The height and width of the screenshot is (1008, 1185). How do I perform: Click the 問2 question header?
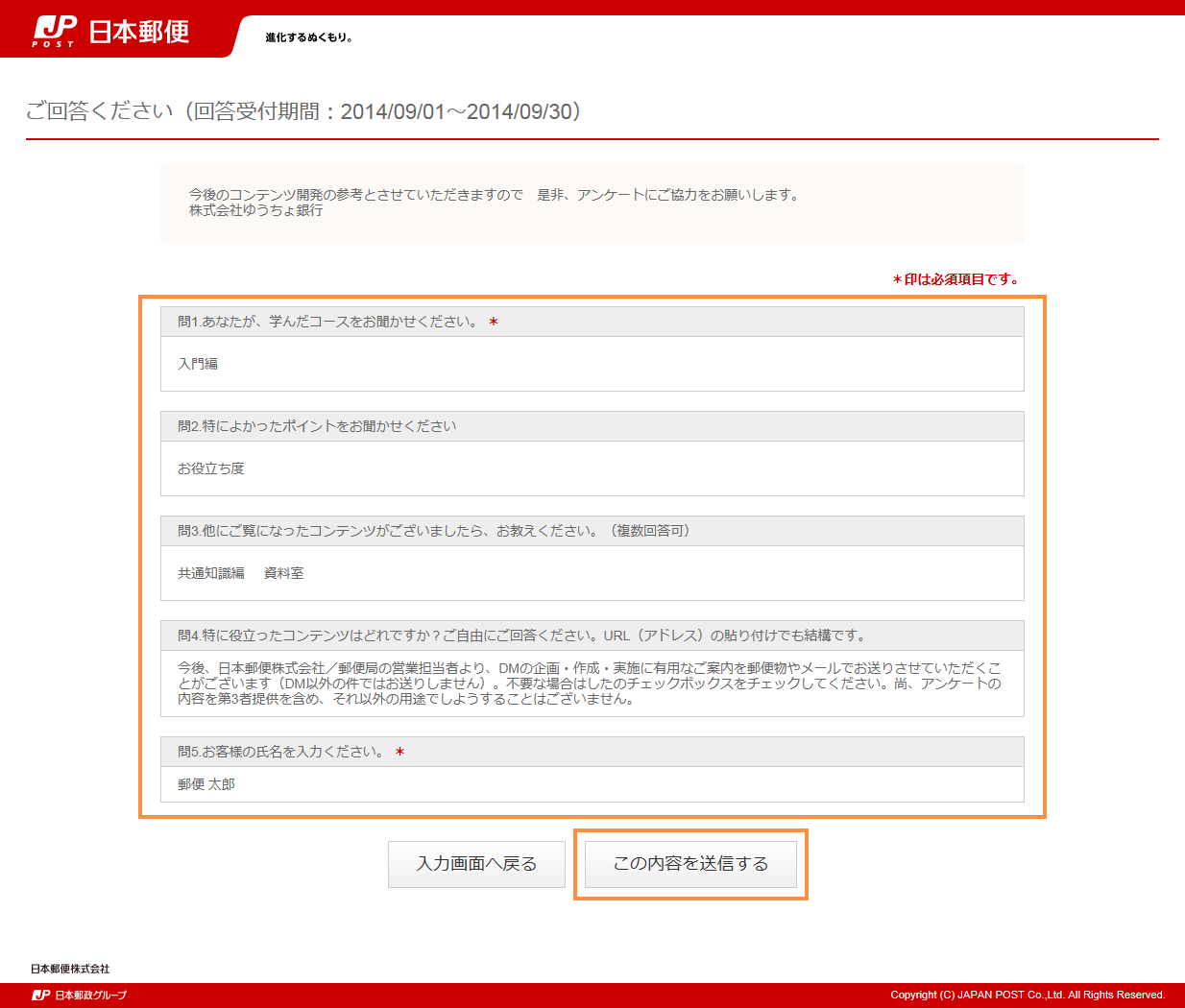coord(592,426)
